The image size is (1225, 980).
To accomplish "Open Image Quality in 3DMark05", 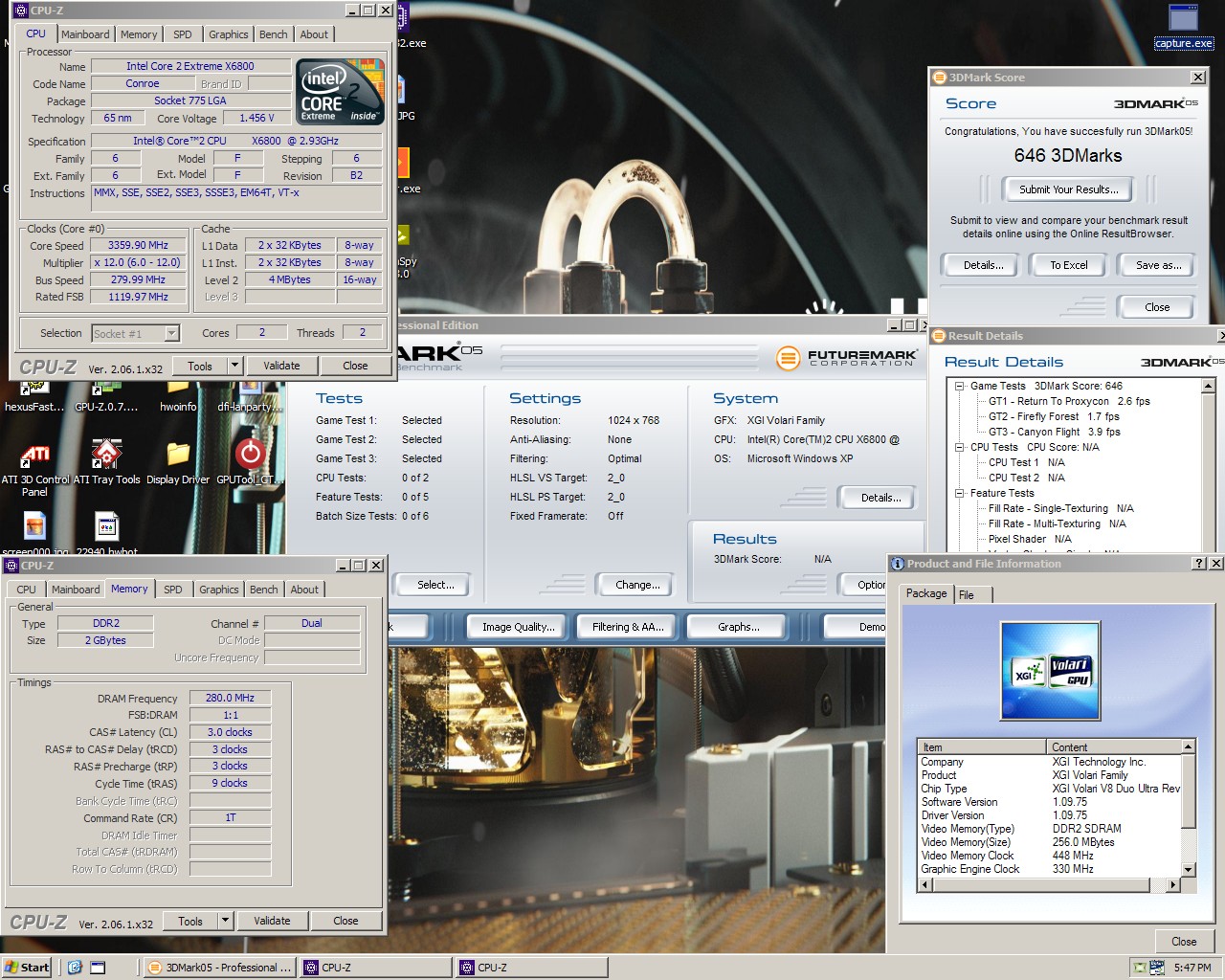I will pos(518,627).
